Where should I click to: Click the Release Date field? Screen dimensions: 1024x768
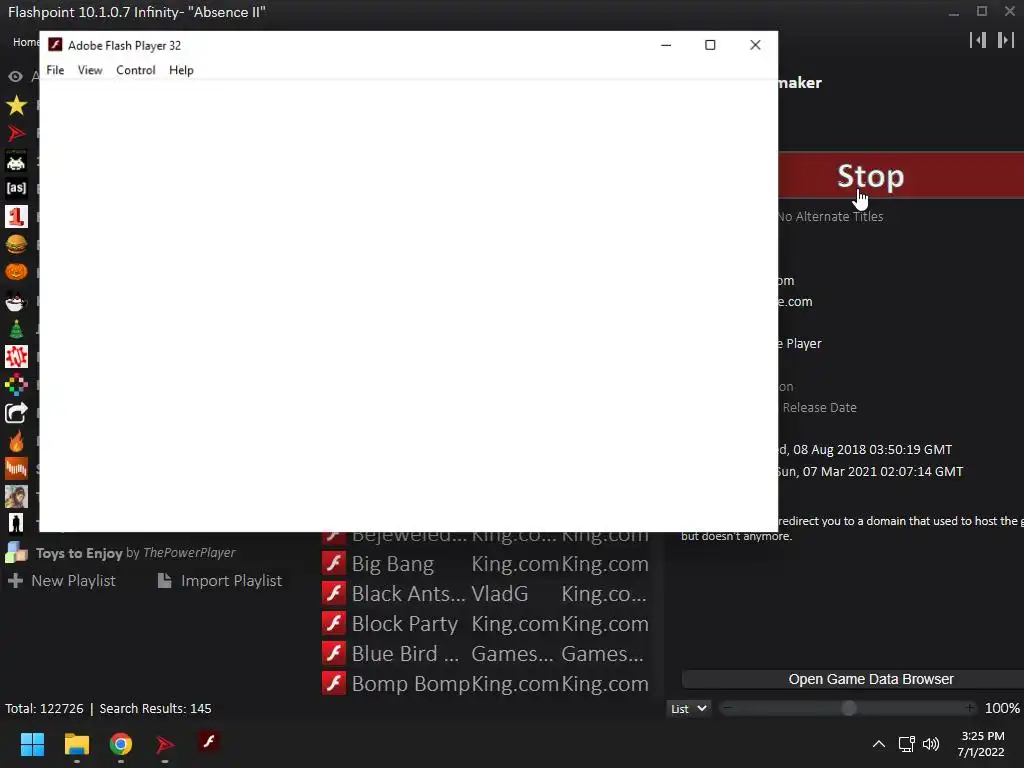point(820,408)
